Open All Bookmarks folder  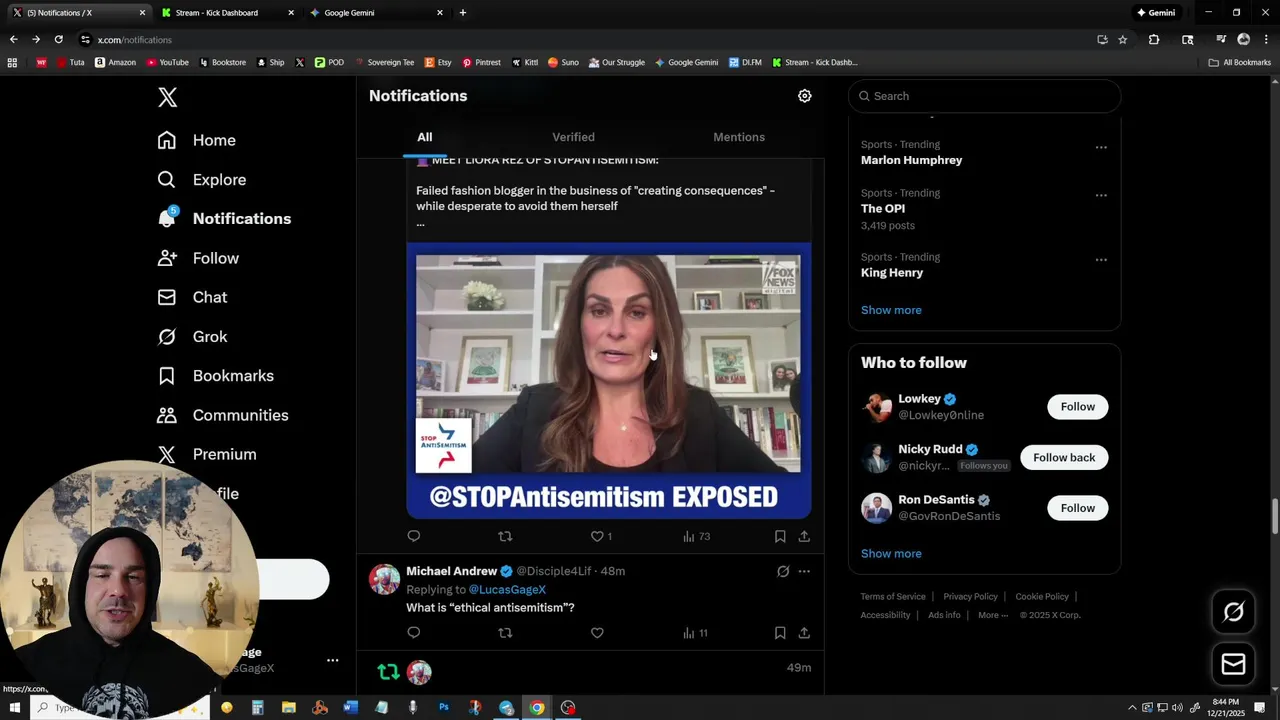click(1240, 62)
